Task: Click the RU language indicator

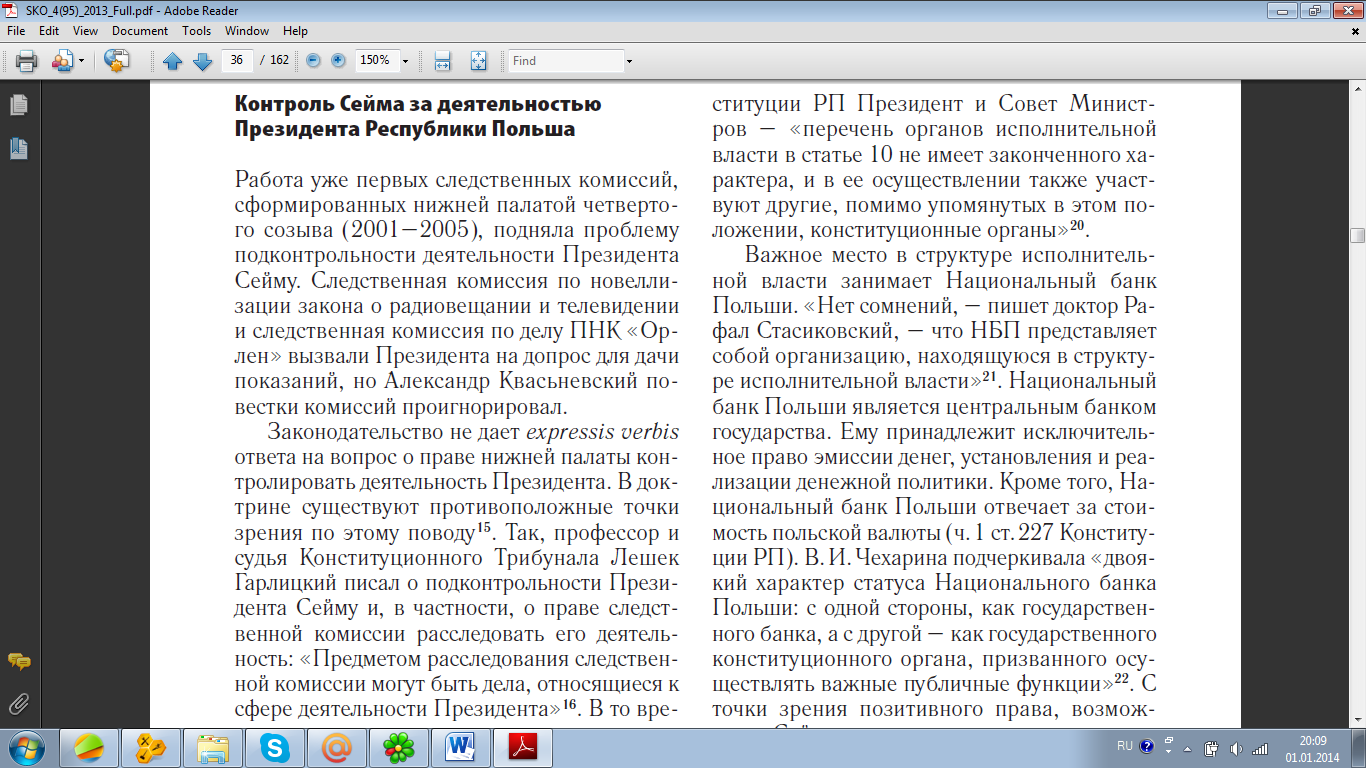Action: (x=1125, y=746)
